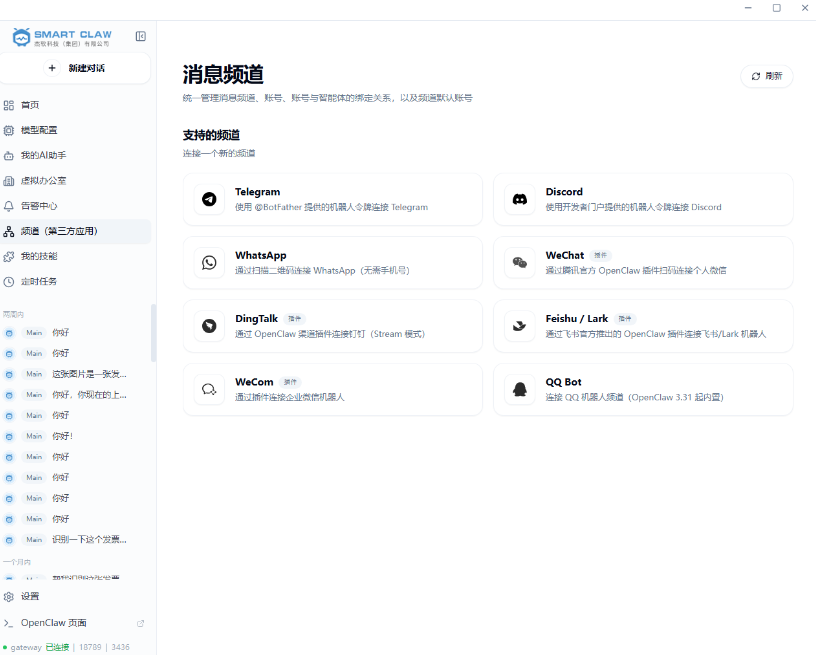Select the WhatsApp logo icon
Screen dimensions: 816x655
209,262
